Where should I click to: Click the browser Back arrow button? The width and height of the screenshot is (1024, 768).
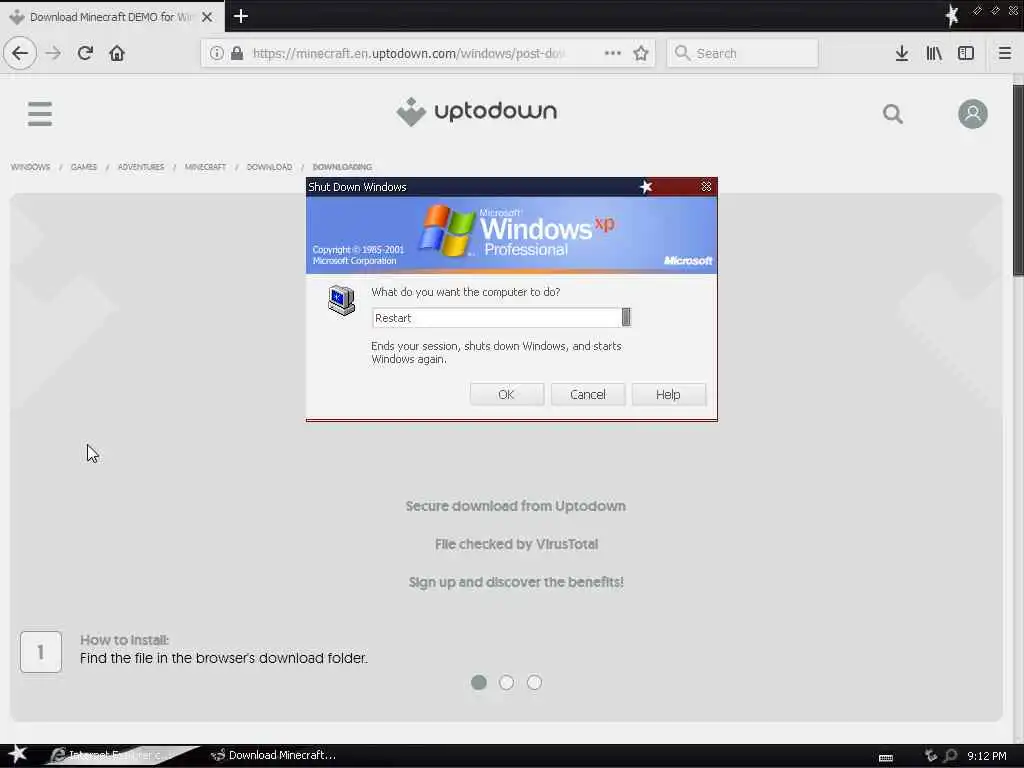tap(20, 53)
